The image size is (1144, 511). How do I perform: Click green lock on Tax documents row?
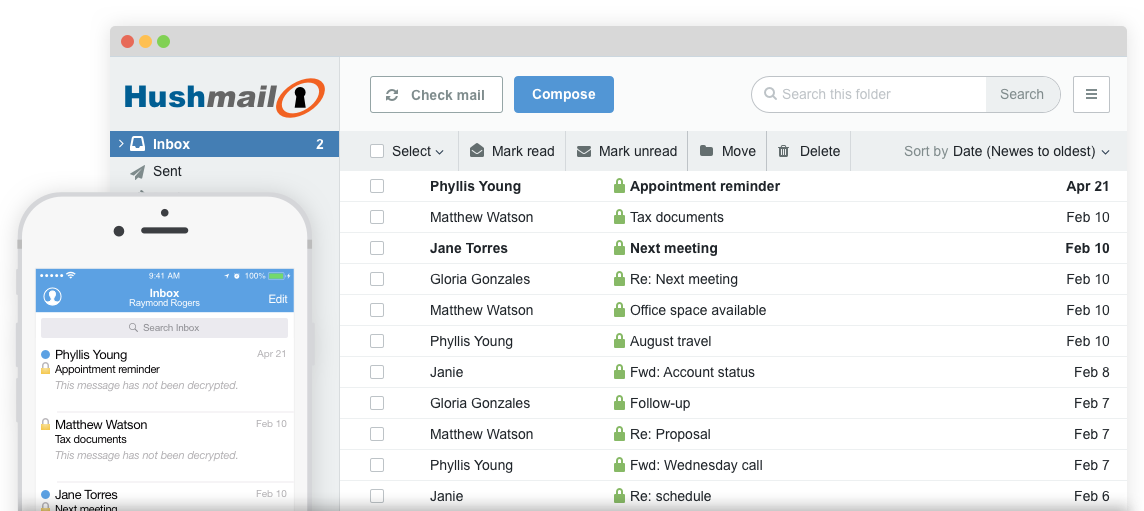pyautogui.click(x=619, y=217)
